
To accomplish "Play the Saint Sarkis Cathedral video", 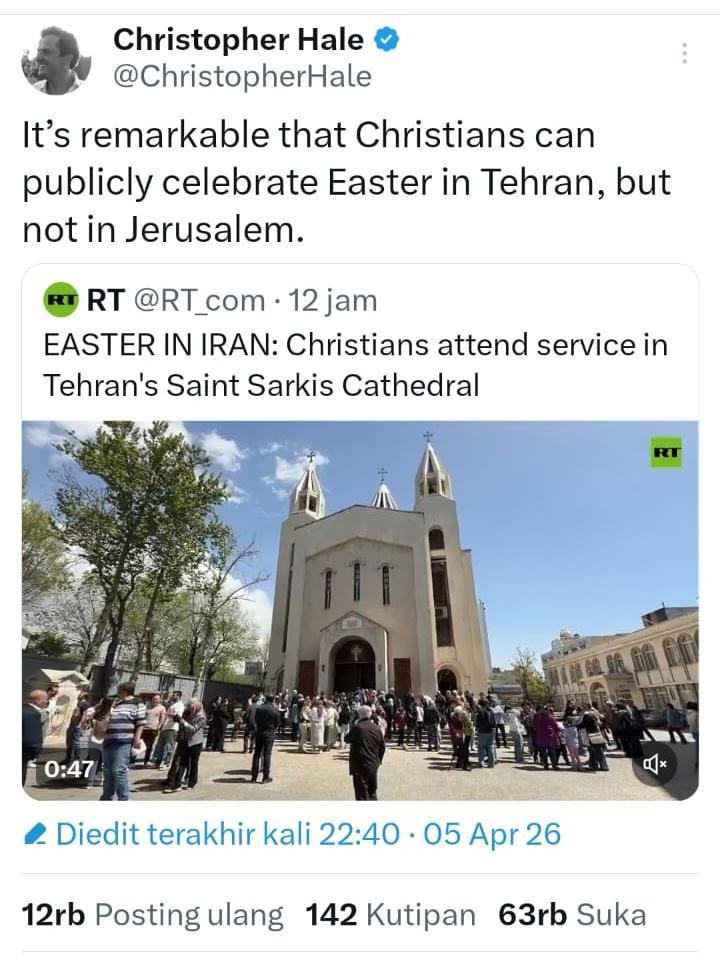I will 360,610.
